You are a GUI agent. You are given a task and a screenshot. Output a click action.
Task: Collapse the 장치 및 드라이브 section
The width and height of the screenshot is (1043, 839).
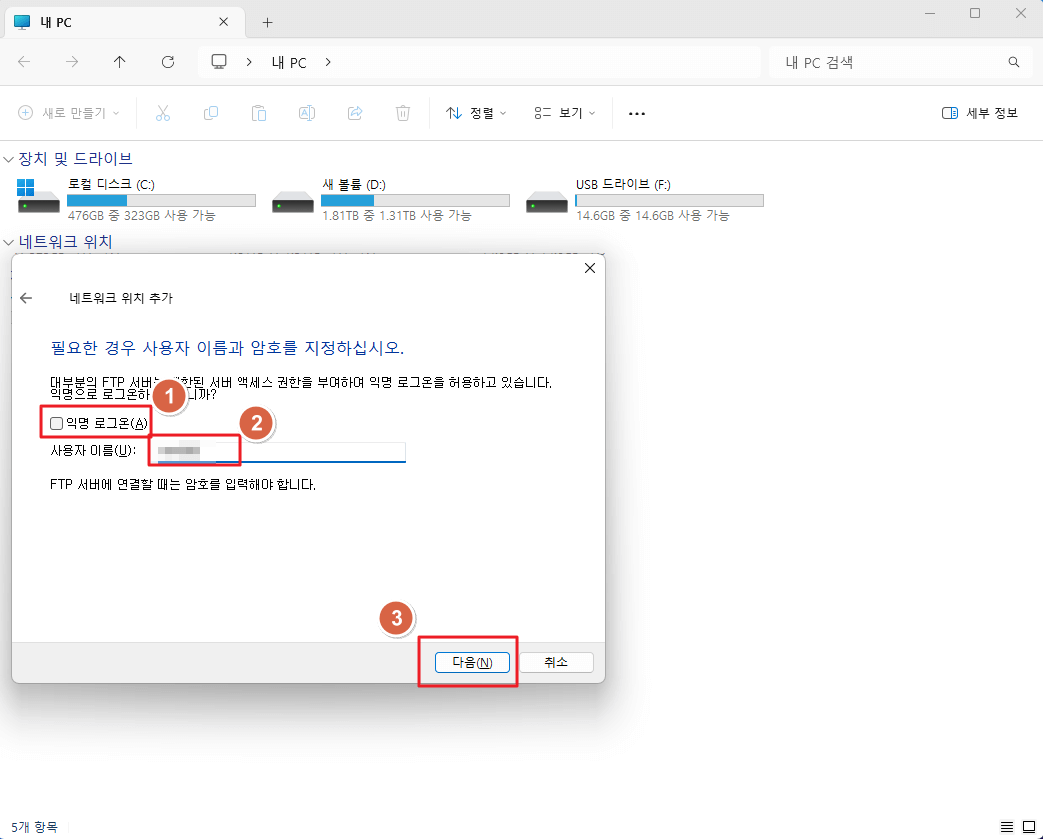(8, 158)
